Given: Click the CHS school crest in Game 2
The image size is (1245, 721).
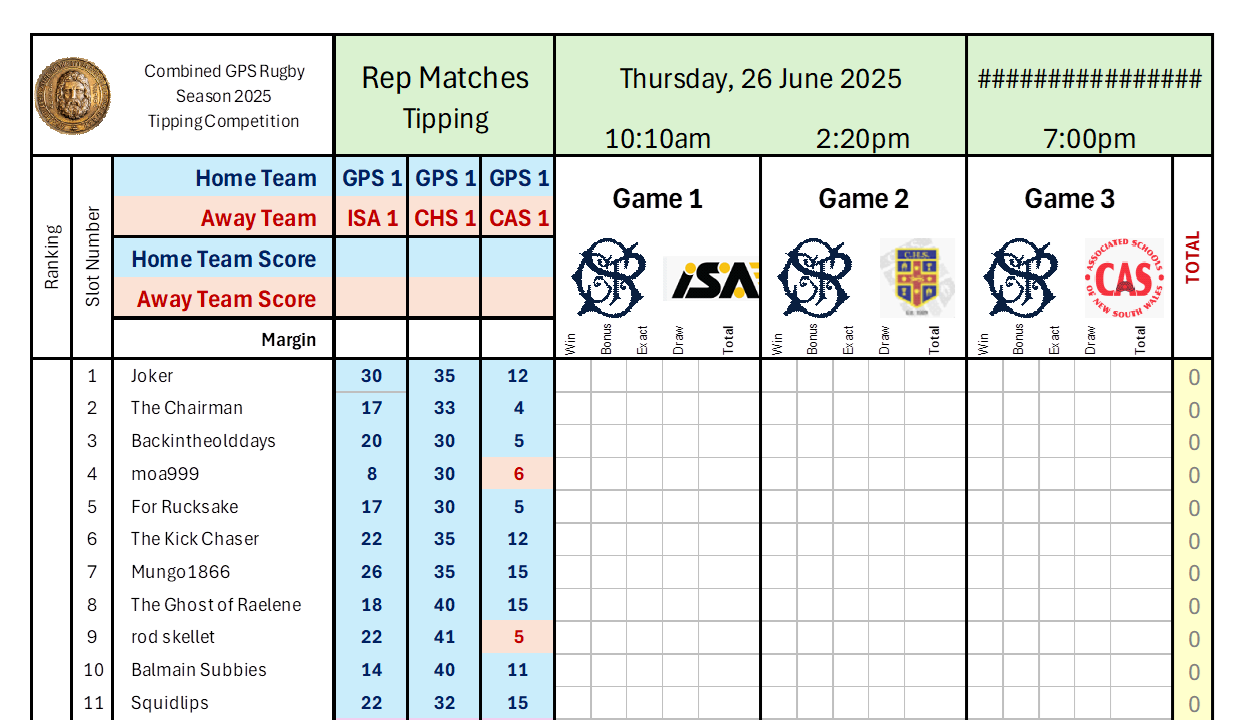Looking at the screenshot, I should pos(917,278).
